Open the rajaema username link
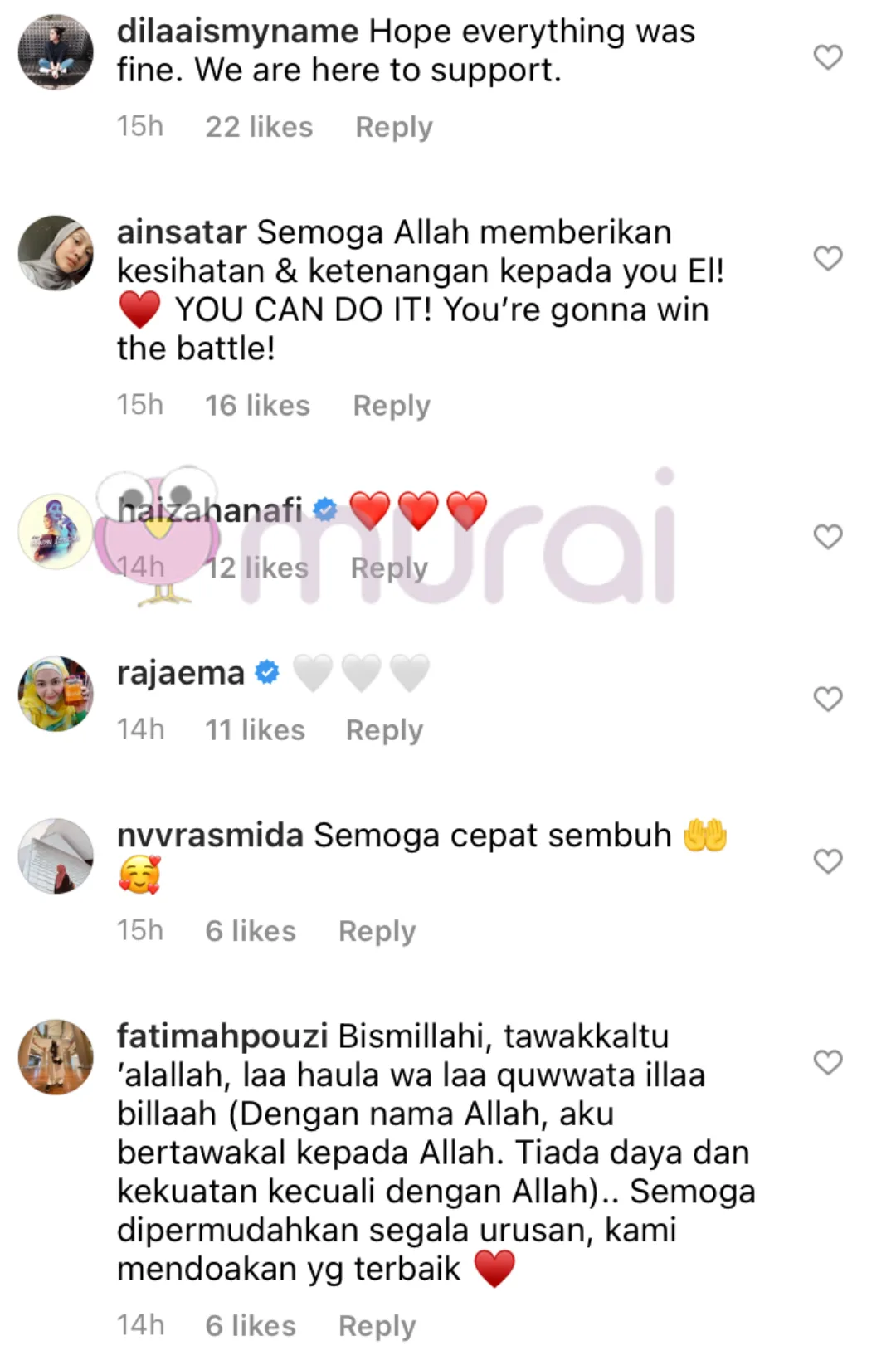Screen dimensions: 896x1365 [x=180, y=673]
